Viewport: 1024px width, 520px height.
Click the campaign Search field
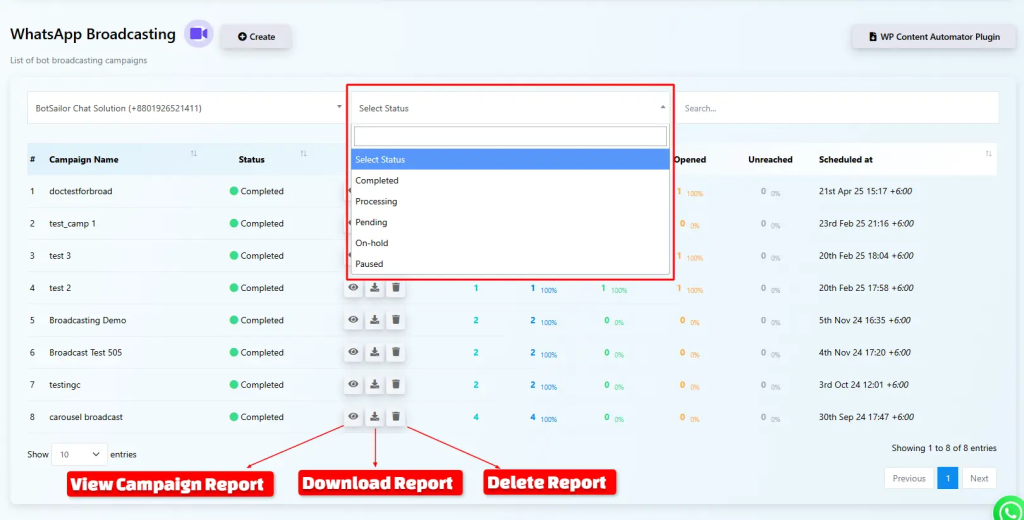pos(837,108)
